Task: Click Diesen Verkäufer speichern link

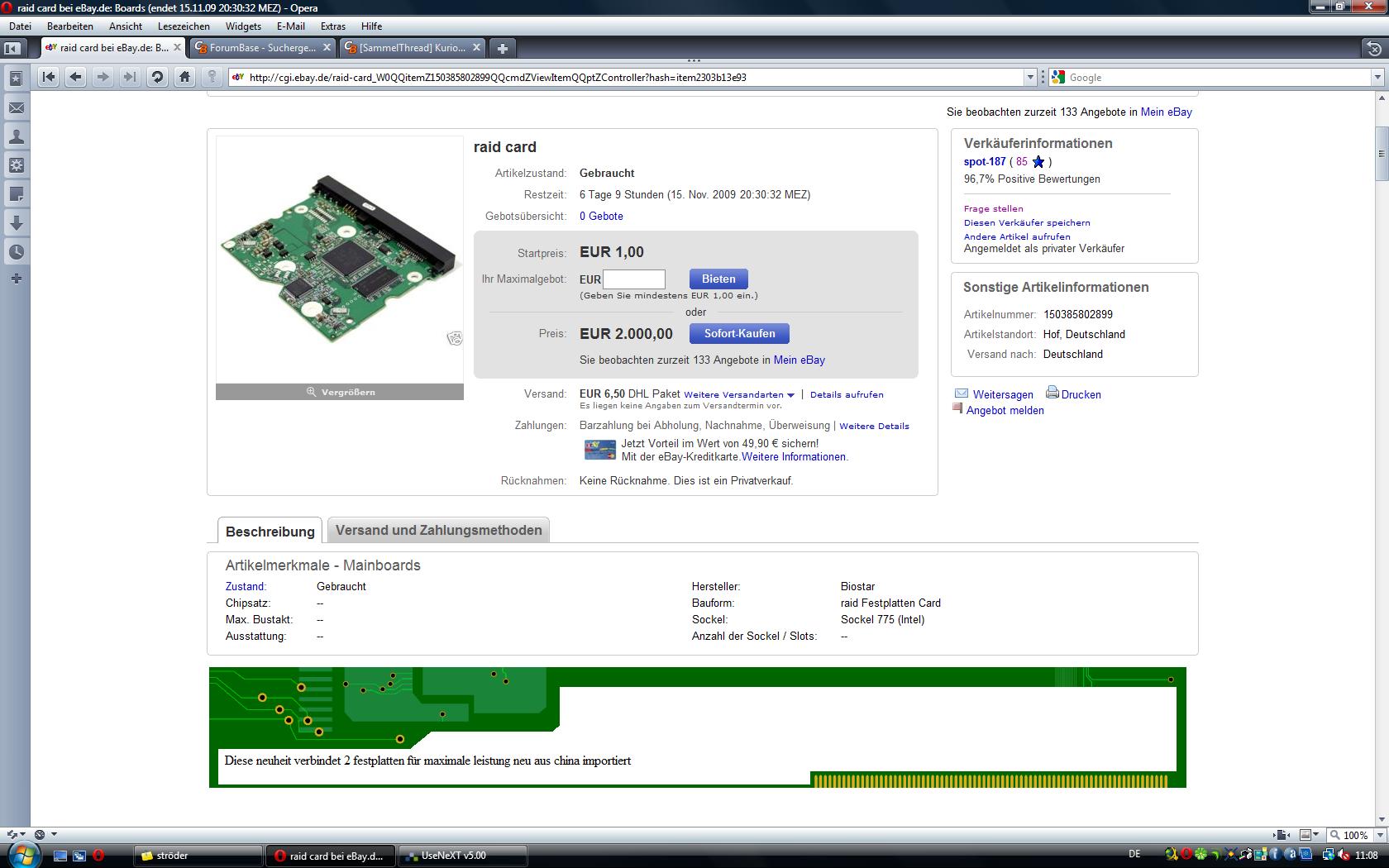Action: (1027, 222)
